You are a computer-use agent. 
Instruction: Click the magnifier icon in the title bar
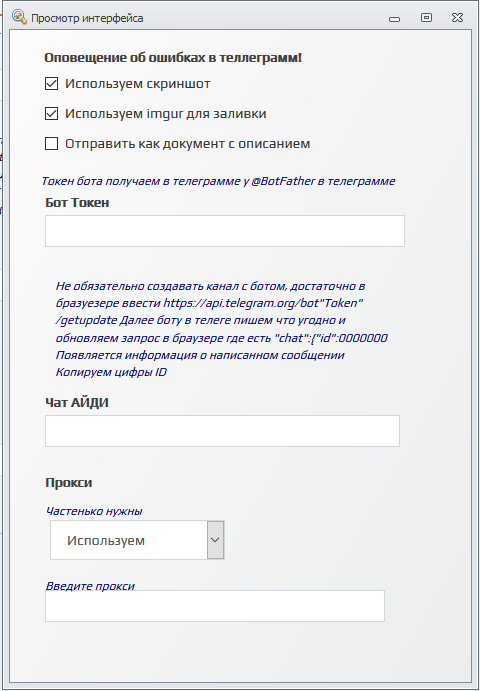[19, 18]
